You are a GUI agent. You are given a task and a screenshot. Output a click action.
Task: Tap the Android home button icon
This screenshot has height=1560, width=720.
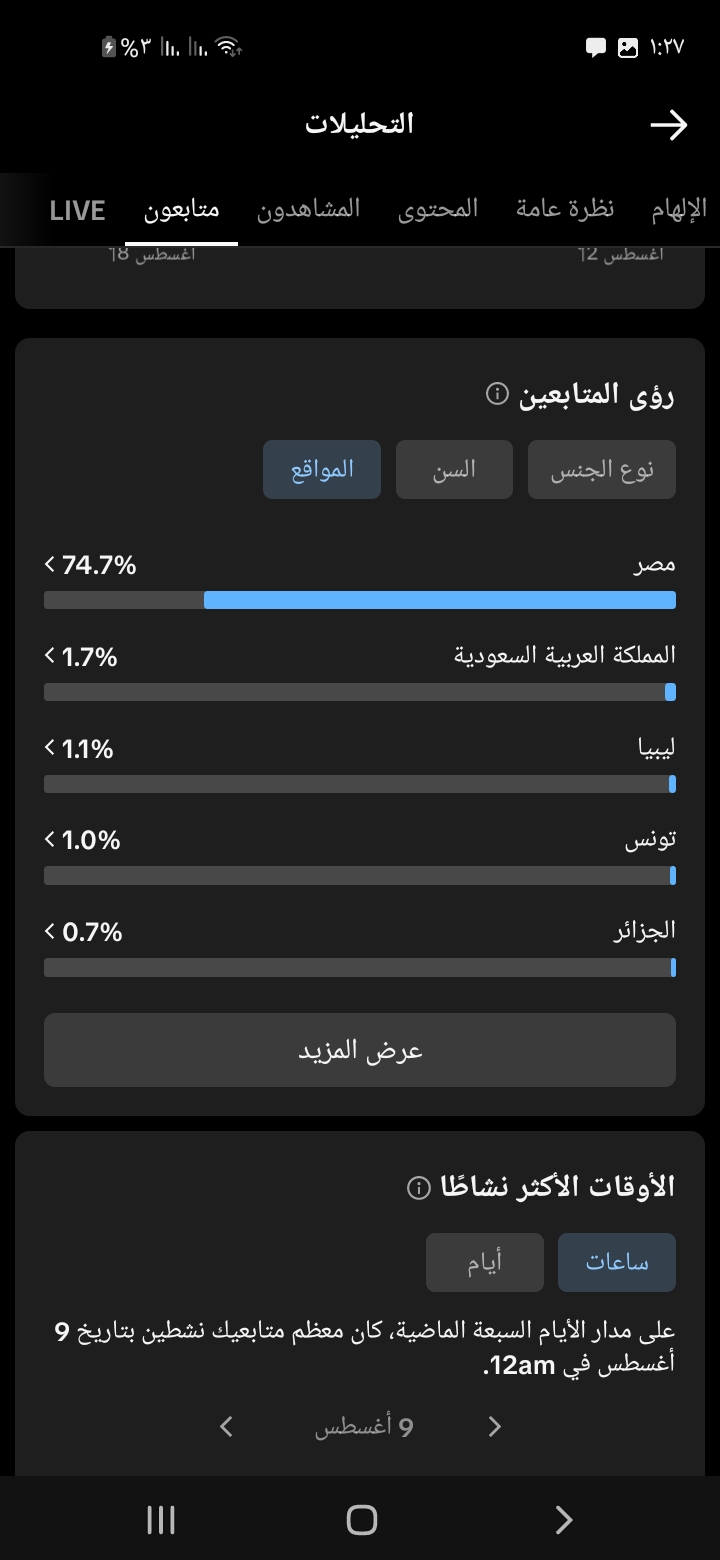click(x=361, y=1520)
